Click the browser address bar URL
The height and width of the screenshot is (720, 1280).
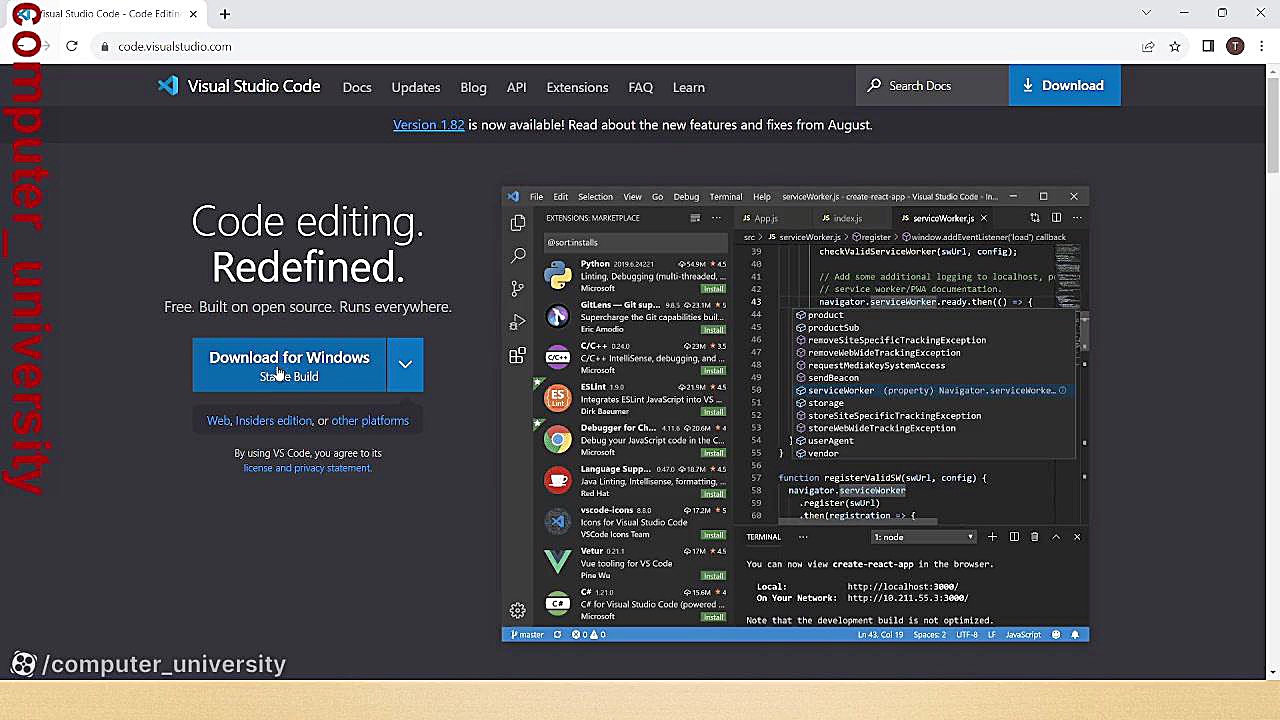coord(174,46)
